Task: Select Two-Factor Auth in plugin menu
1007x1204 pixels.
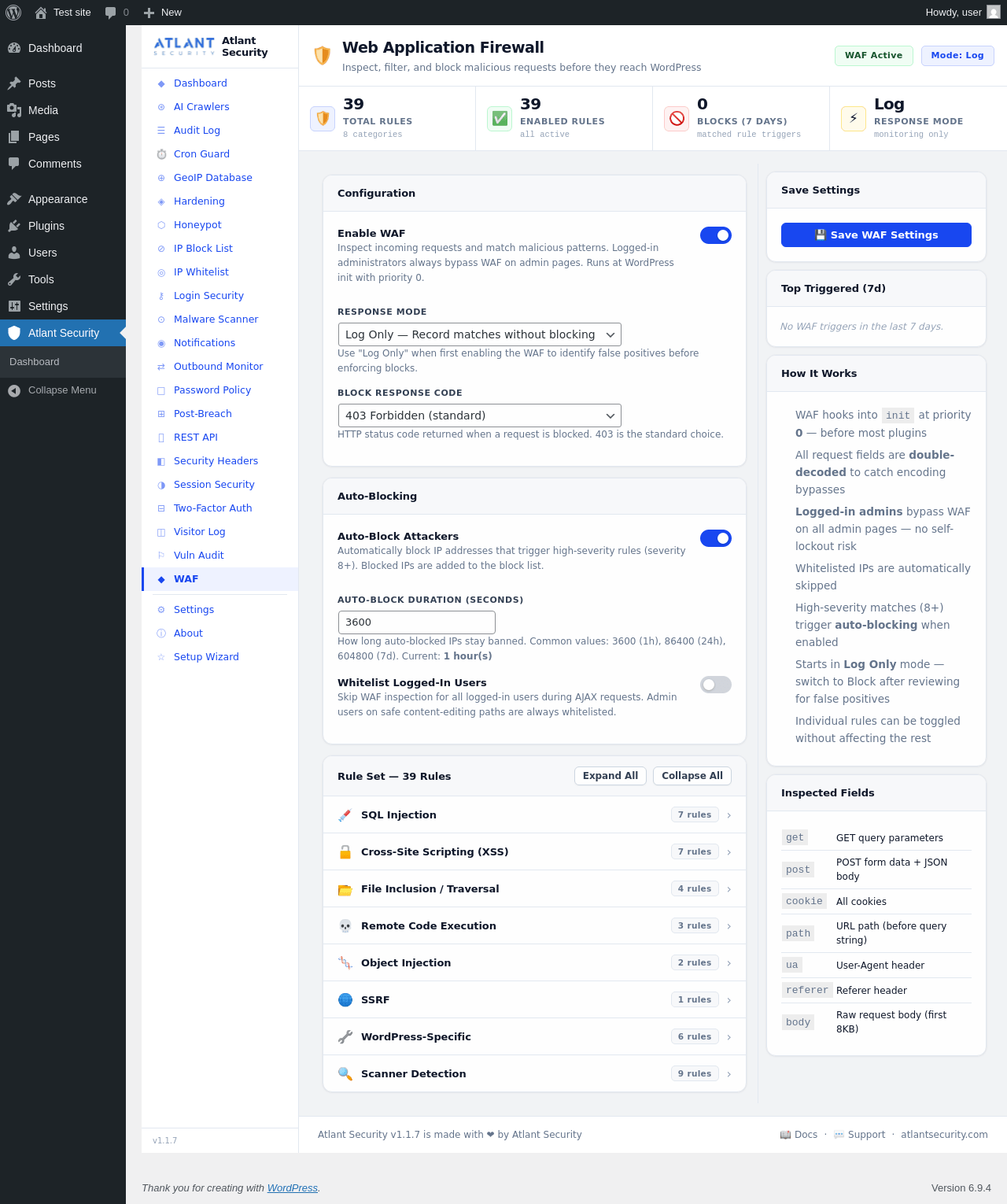Action: point(219,508)
